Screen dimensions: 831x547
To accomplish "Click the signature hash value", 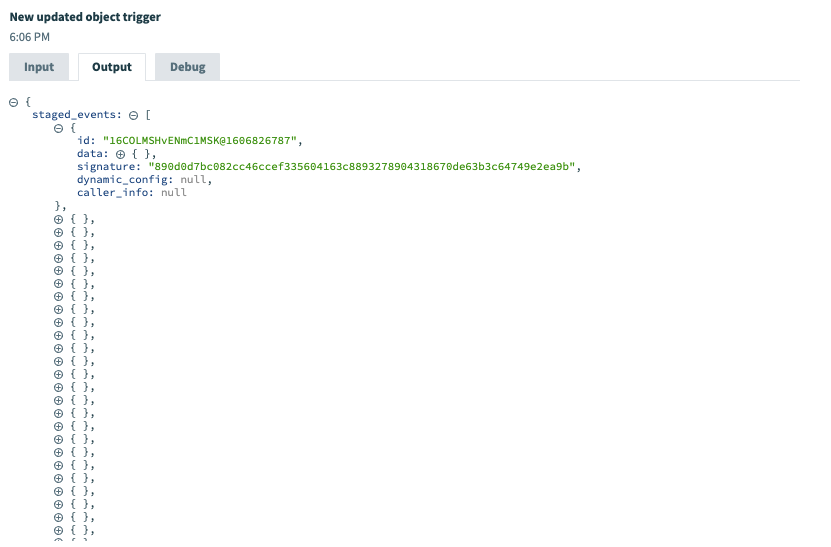I will click(364, 167).
